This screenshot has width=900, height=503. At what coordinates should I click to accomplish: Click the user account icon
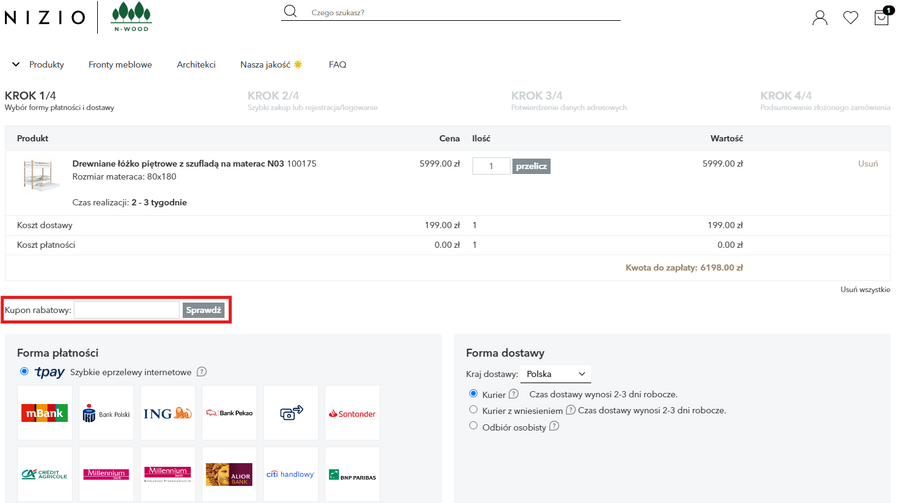[x=820, y=17]
